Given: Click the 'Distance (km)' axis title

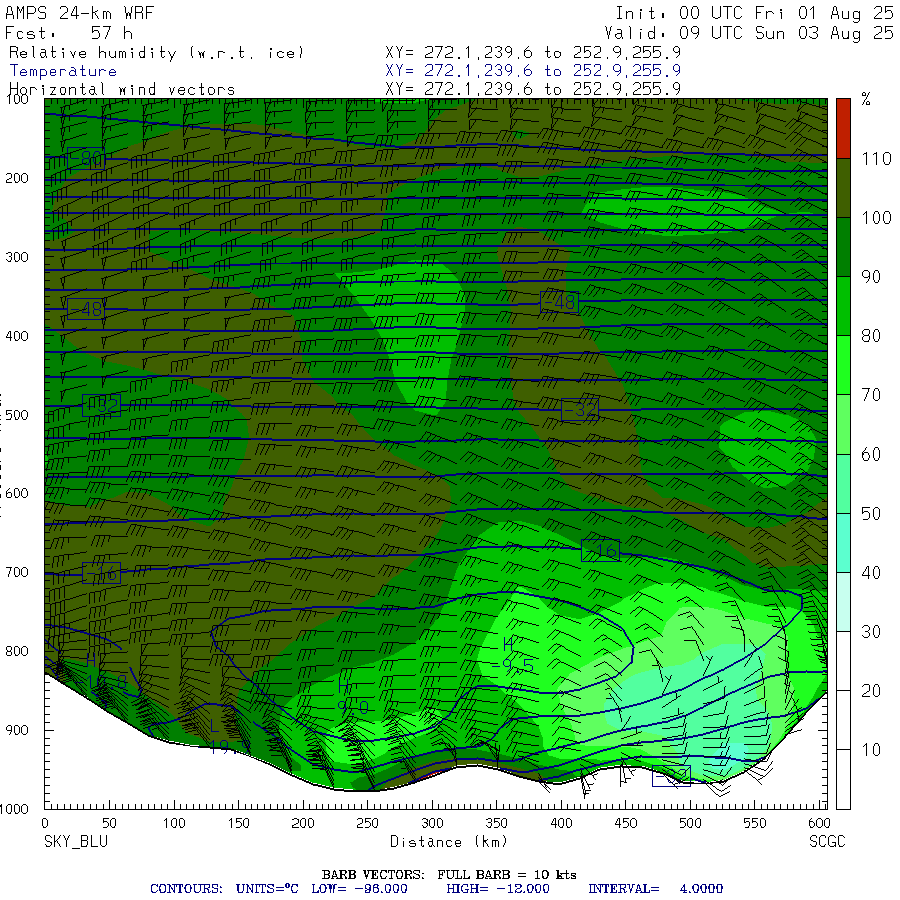Looking at the screenshot, I should 449,841.
